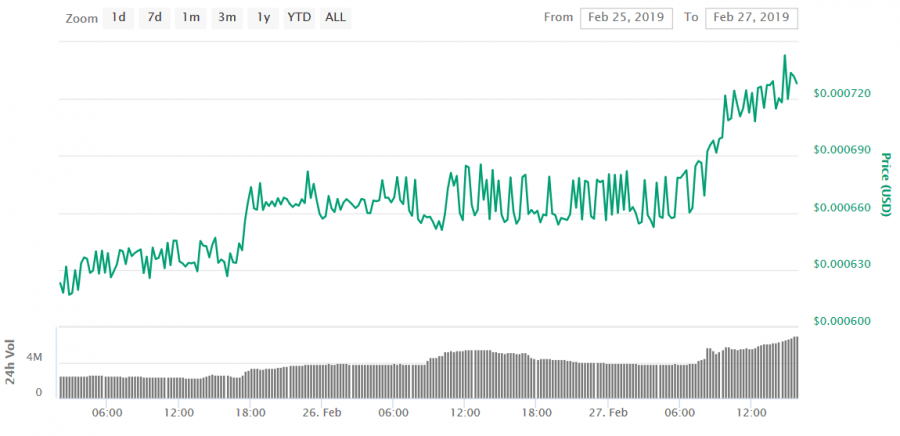Click the 24h Vol axis title
This screenshot has width=900, height=436.
point(10,361)
